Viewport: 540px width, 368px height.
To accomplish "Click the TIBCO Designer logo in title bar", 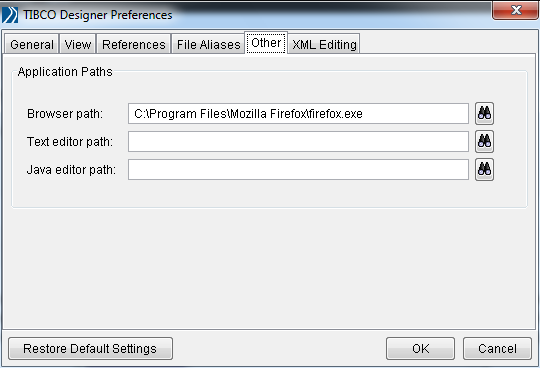I will [x=10, y=15].
